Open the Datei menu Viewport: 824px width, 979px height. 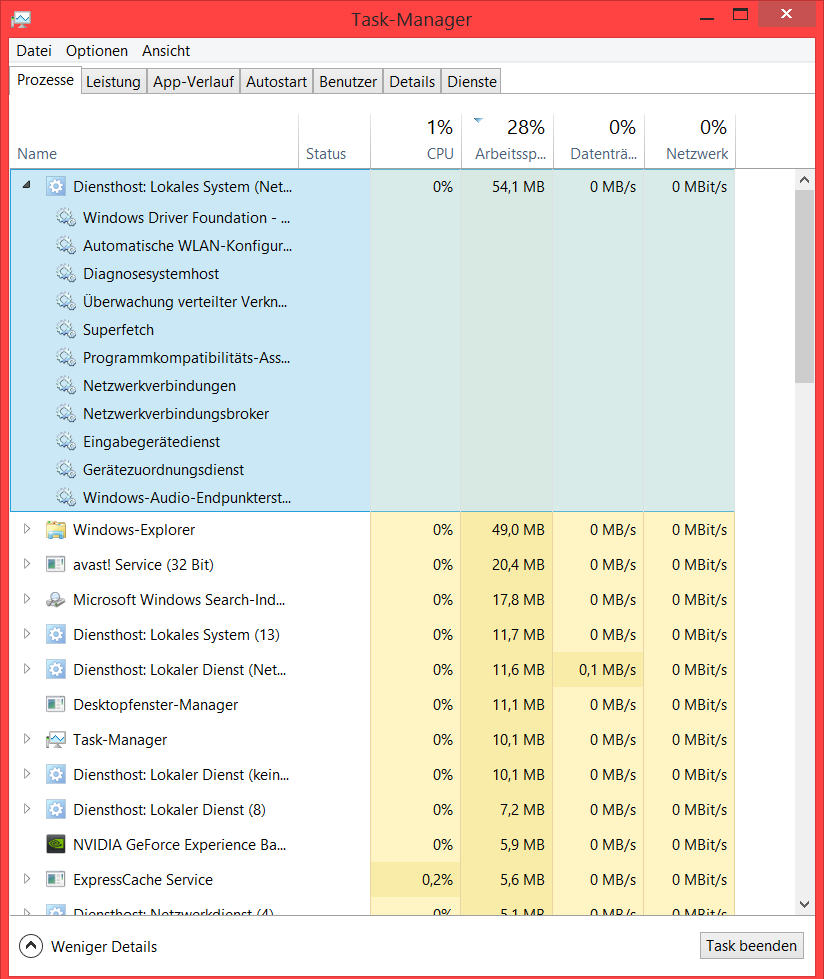34,51
